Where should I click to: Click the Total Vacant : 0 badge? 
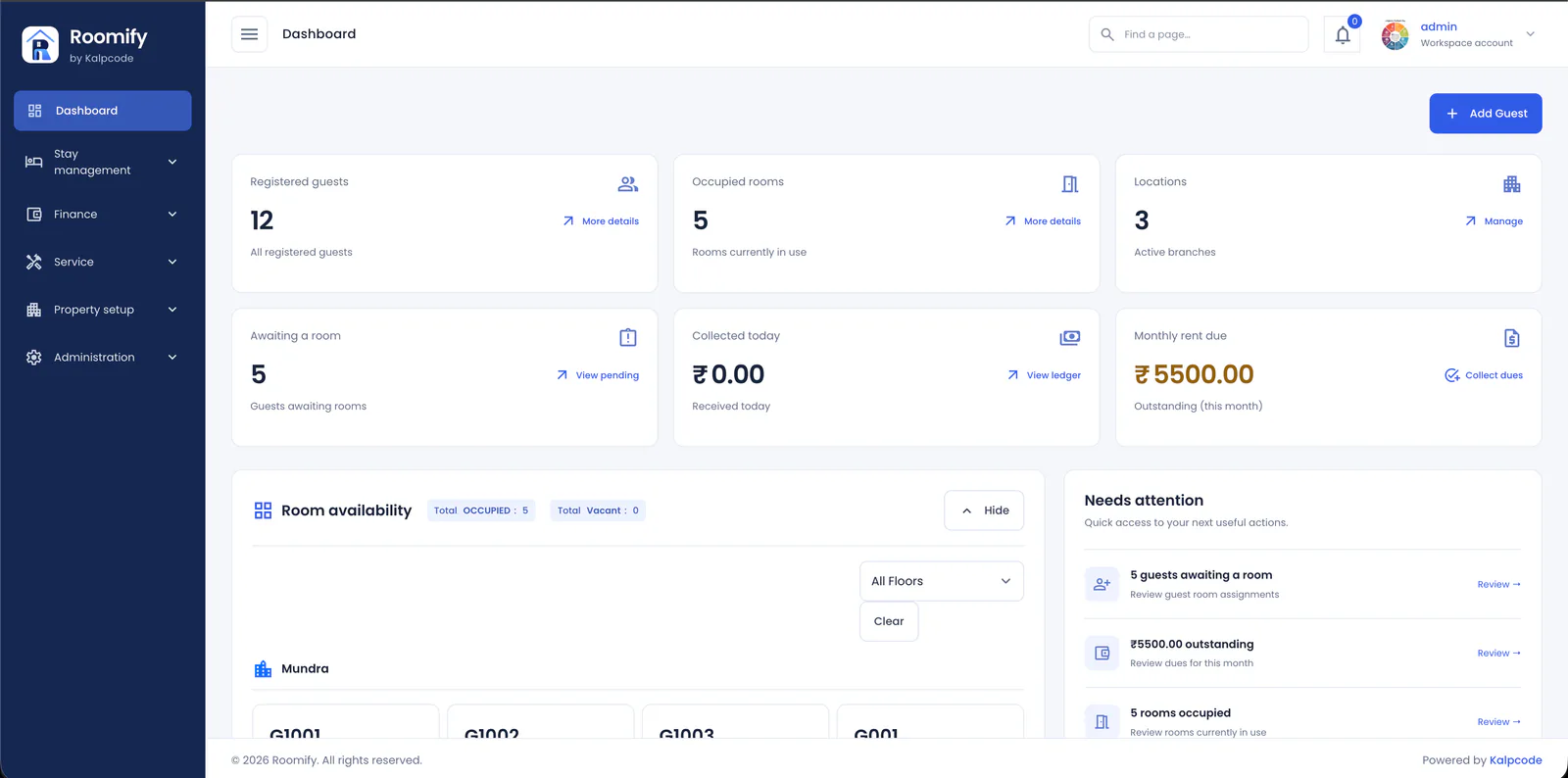click(598, 511)
